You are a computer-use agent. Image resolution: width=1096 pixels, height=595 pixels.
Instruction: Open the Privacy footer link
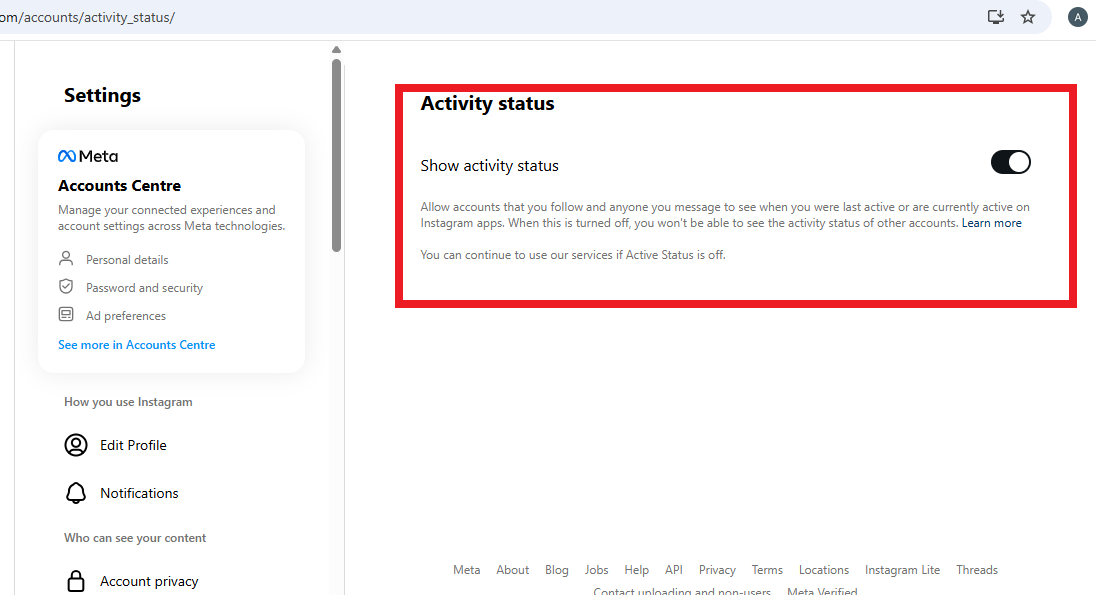[x=717, y=570]
